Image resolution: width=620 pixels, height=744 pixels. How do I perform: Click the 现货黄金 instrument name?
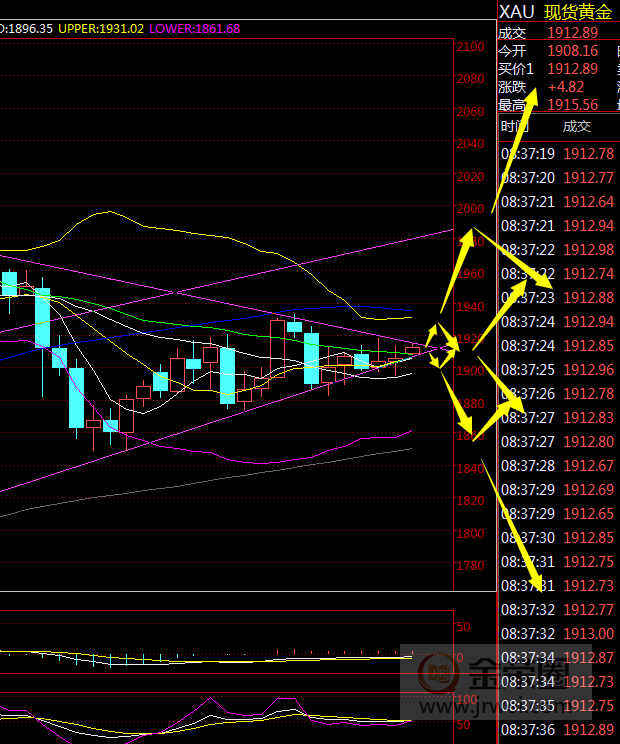coord(580,12)
